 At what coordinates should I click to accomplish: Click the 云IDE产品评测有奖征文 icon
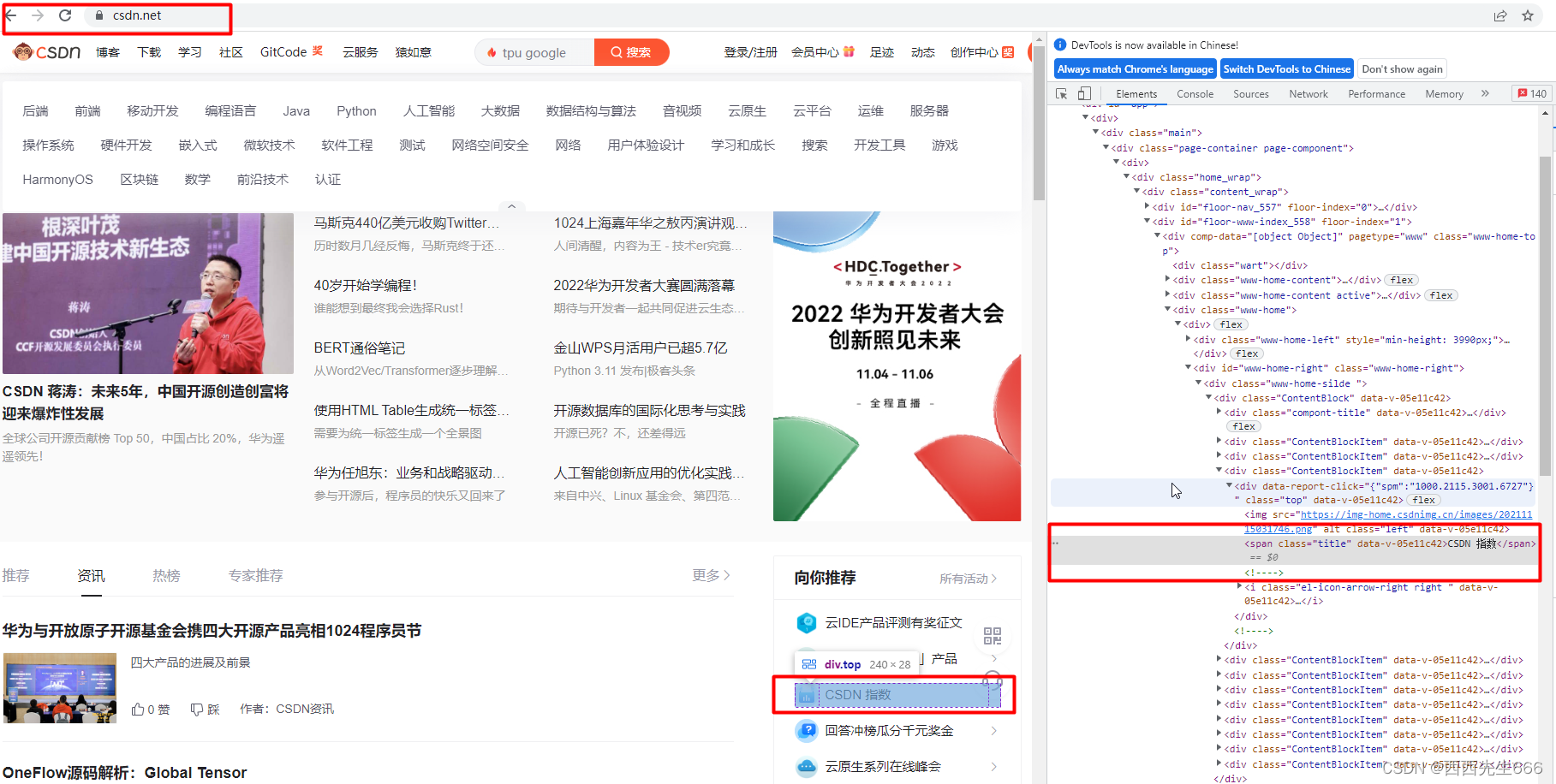coord(807,623)
